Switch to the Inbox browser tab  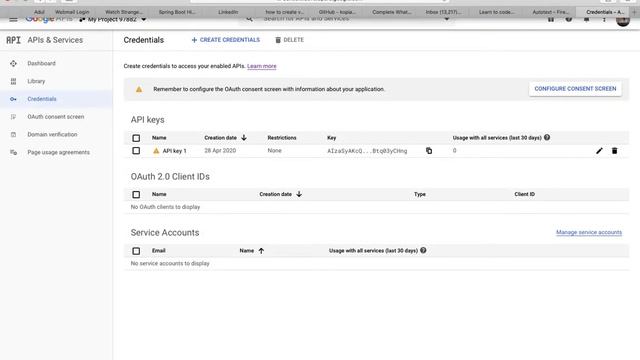(443, 12)
